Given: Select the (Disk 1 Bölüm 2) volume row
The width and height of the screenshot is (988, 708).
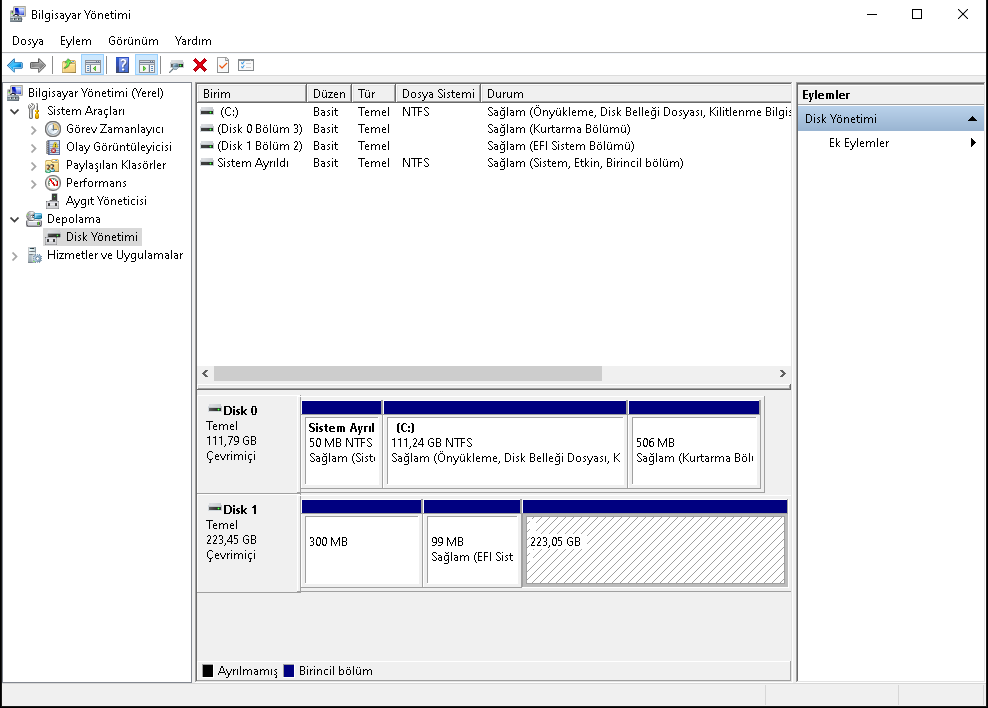Looking at the screenshot, I should (494, 146).
